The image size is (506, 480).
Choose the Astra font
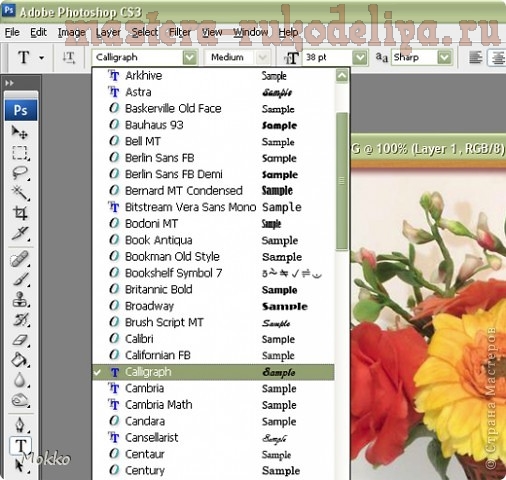[213, 92]
